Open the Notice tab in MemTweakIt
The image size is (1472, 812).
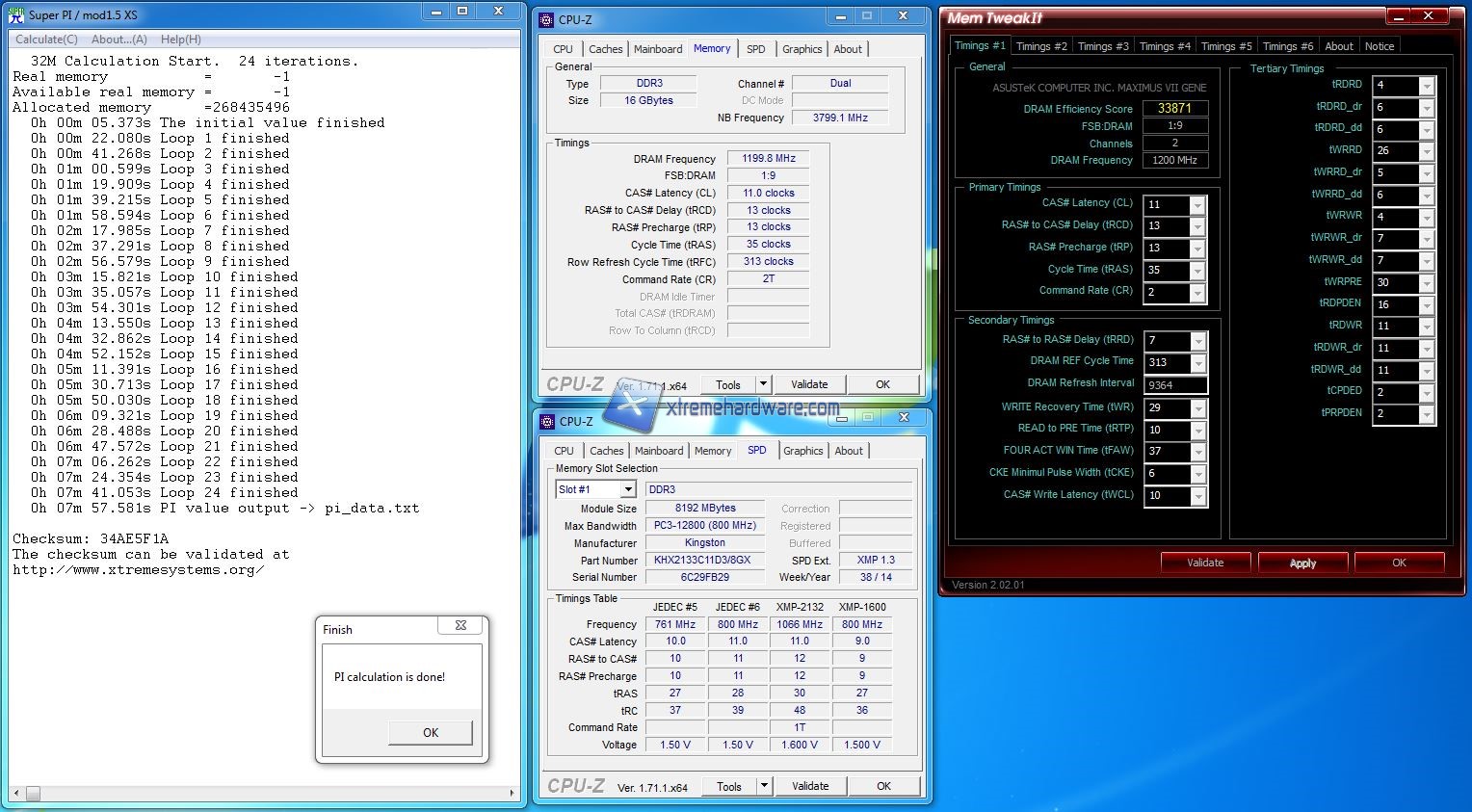[1379, 46]
